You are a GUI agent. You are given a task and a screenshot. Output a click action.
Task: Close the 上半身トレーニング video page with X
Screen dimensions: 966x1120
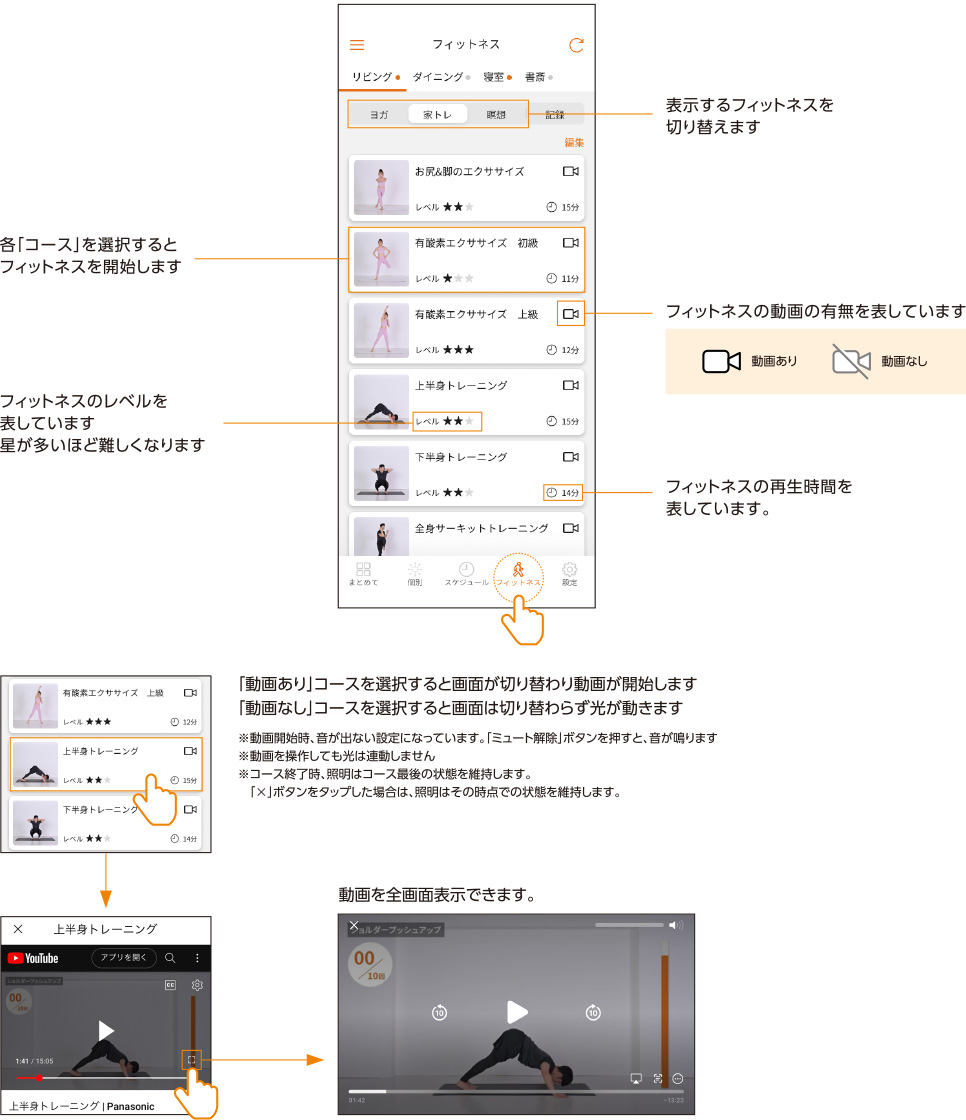point(18,929)
